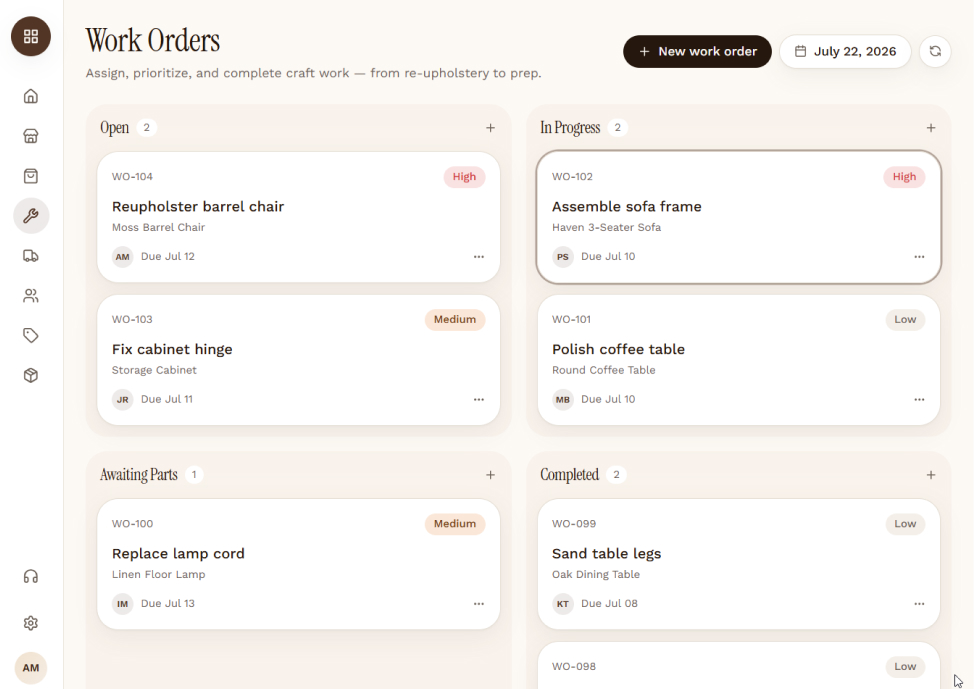Click the Linen Floor Lamp text
Screen dimensions: 974x689
click(x=158, y=575)
